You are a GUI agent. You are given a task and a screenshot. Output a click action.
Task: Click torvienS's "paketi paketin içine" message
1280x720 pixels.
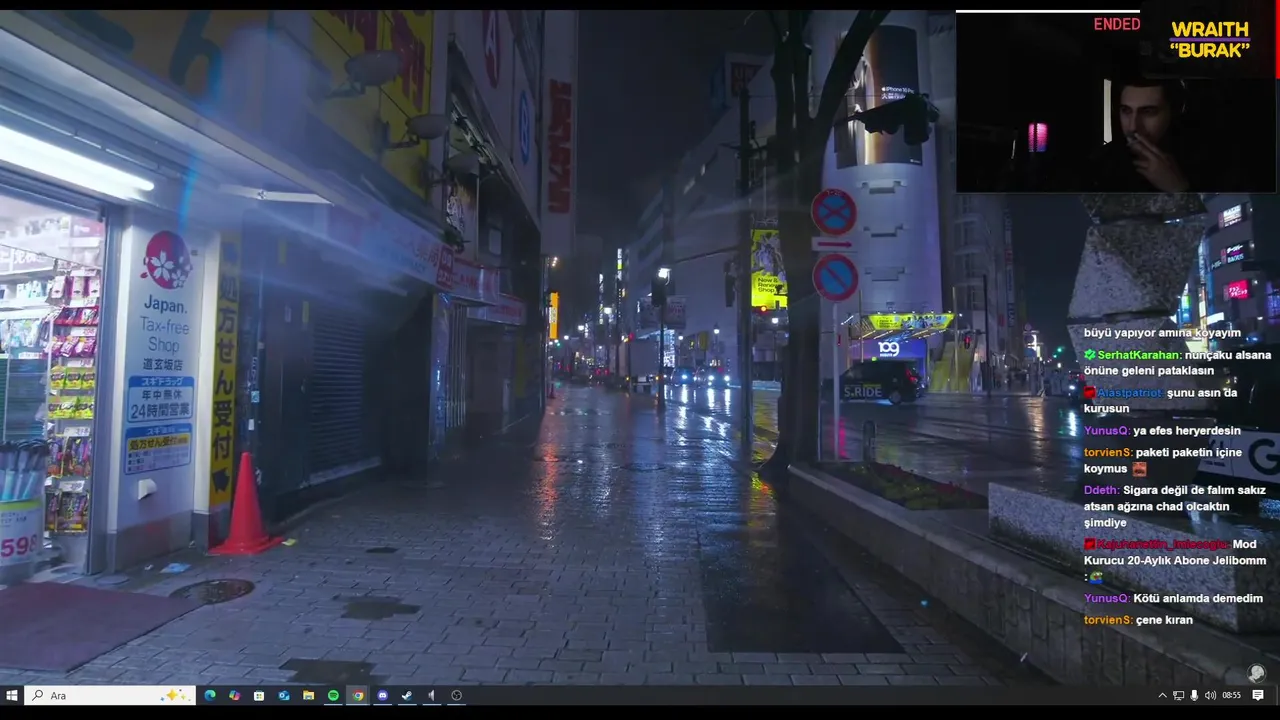(x=1190, y=452)
